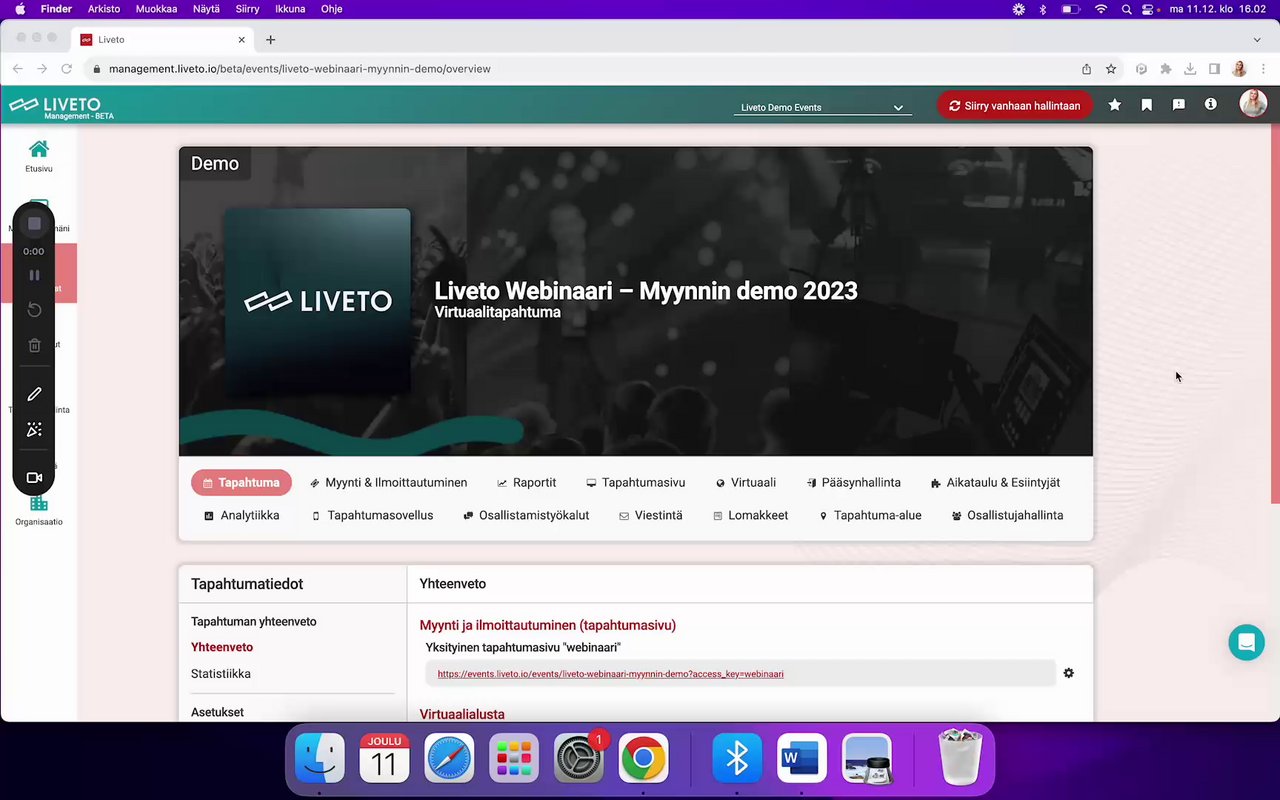
Task: Open Chrome downloads icon
Action: pos(1190,69)
